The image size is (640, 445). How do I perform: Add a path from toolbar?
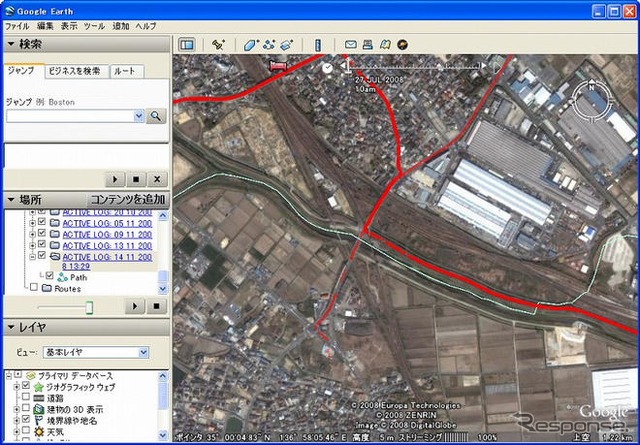269,44
